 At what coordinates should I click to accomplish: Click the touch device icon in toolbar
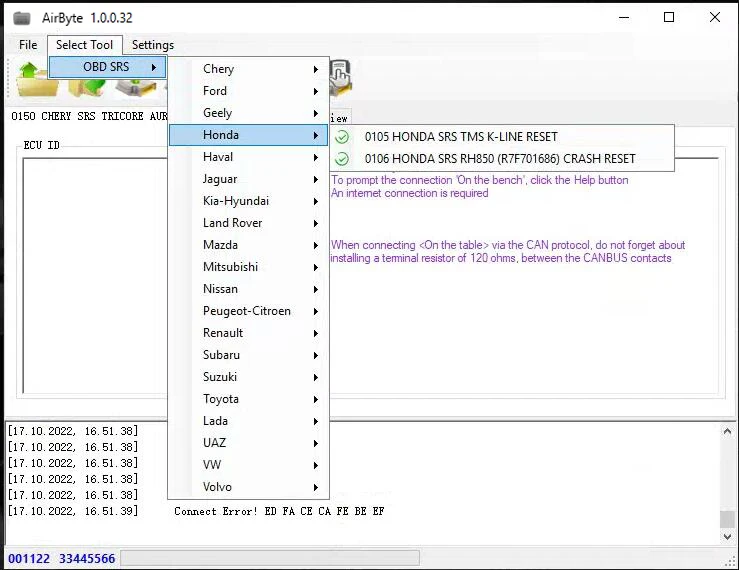pos(340,78)
